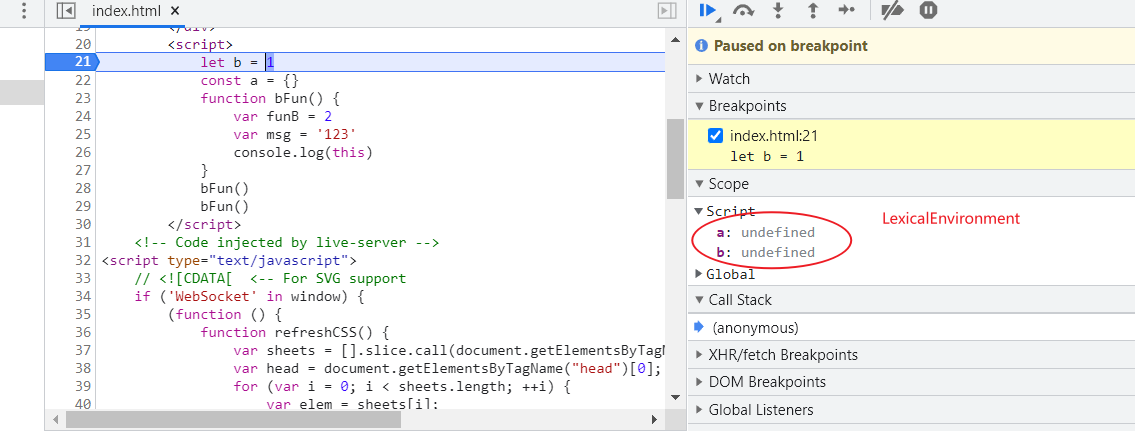Click the editor scroll down arrow
The image size is (1135, 431).
coord(675,397)
